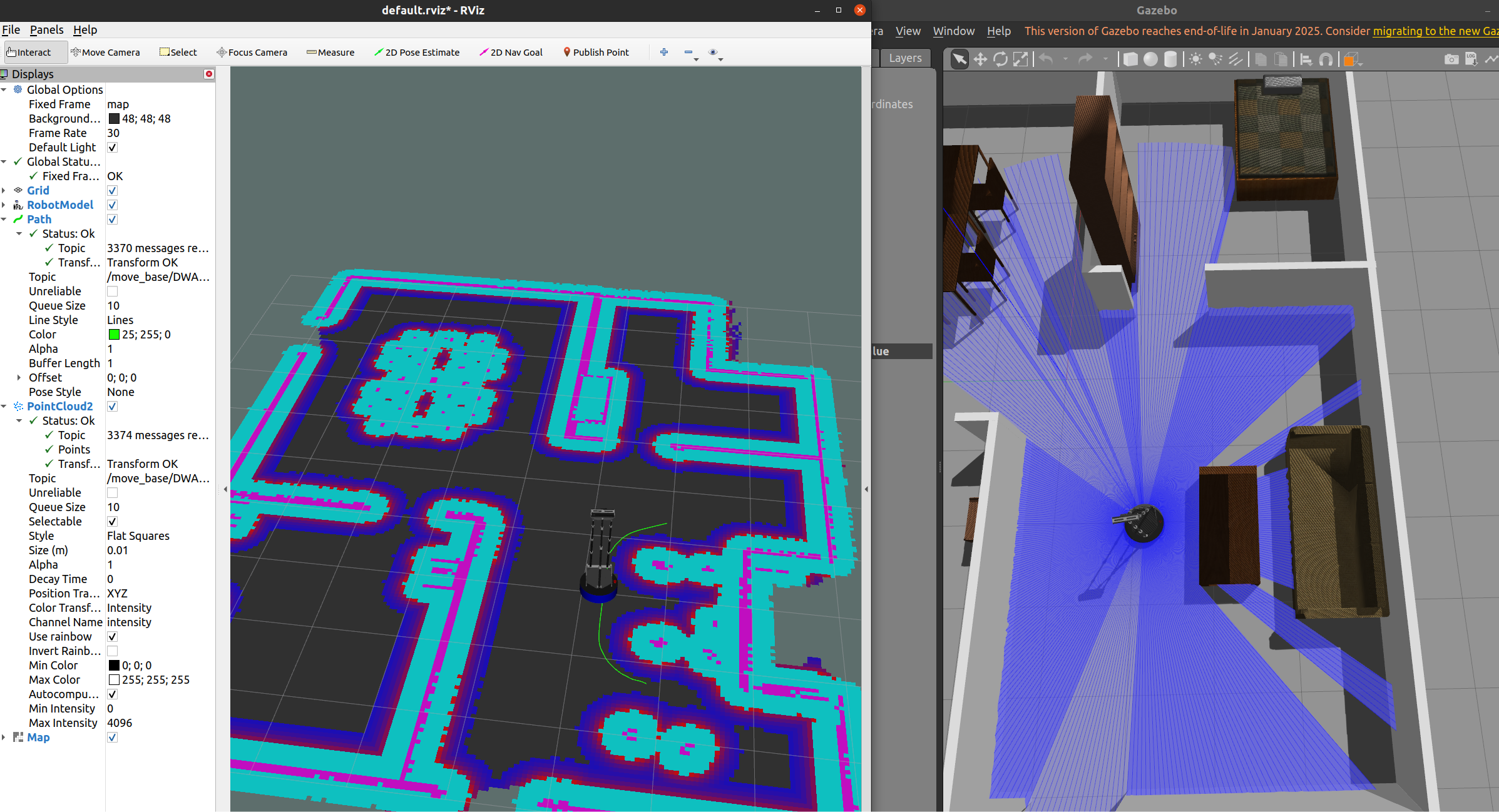The image size is (1499, 812).
Task: Insert a sphere shape in Gazebo
Action: tap(1150, 59)
